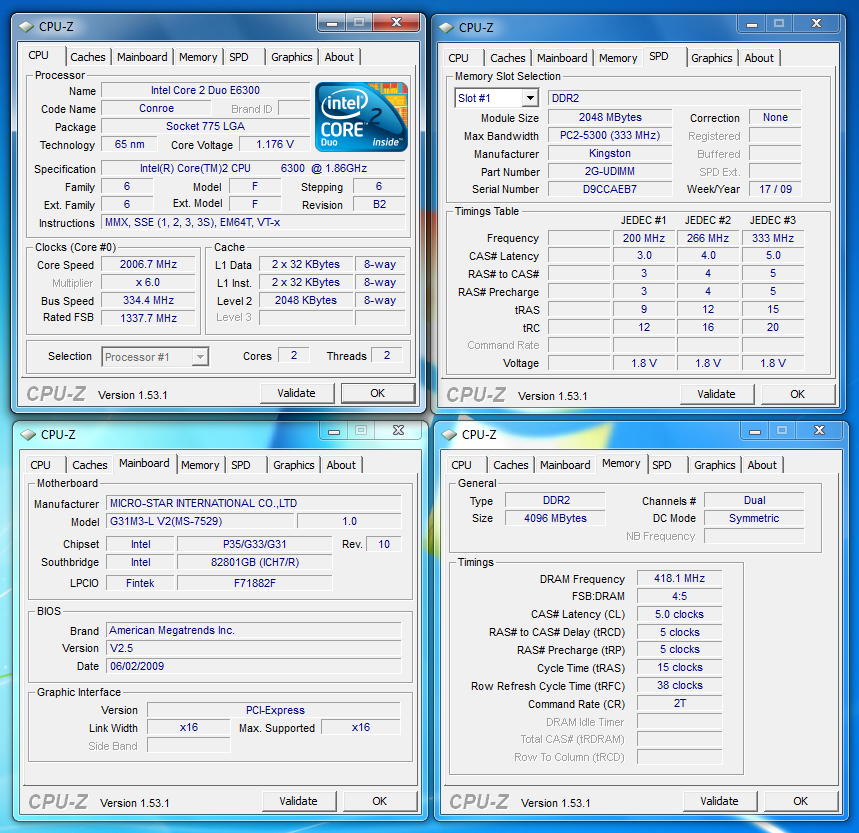Open About tab in the SPD window

coord(759,58)
